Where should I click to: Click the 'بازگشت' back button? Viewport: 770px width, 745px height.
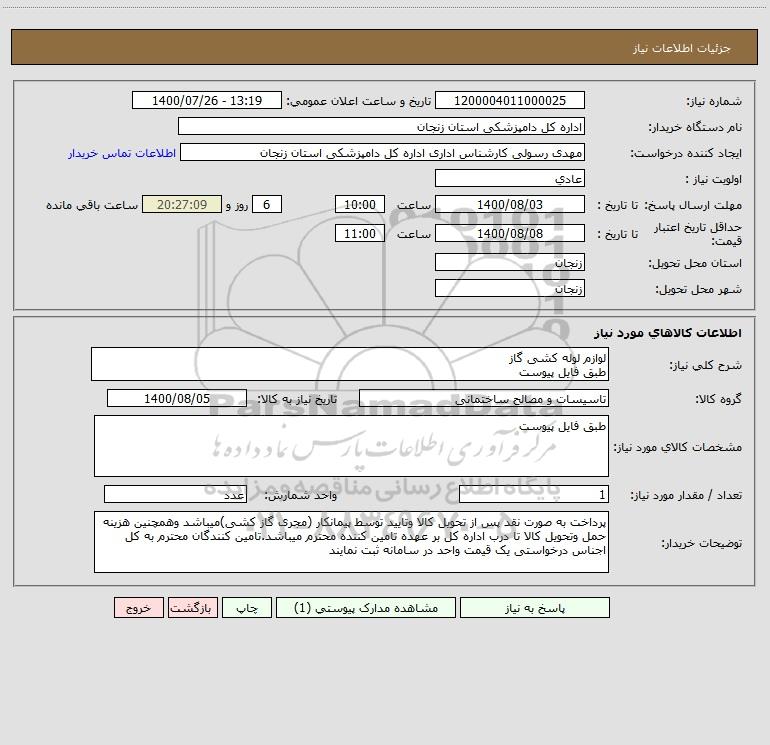(192, 607)
